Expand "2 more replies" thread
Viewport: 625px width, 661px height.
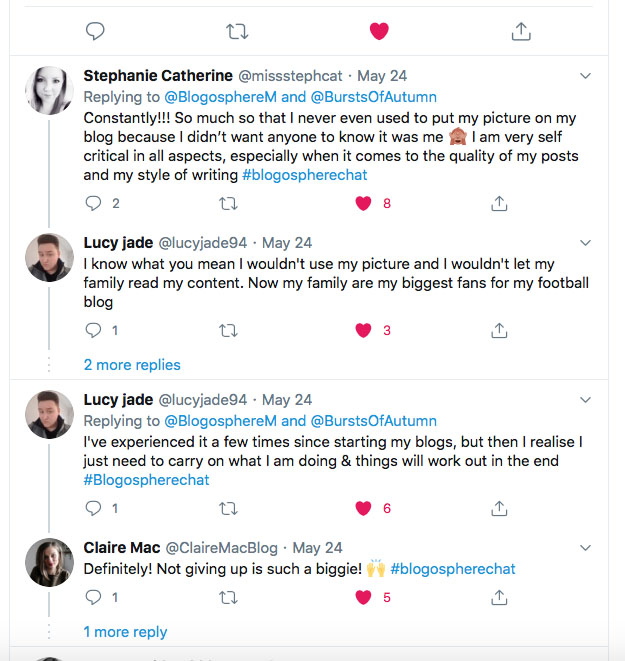pos(132,365)
